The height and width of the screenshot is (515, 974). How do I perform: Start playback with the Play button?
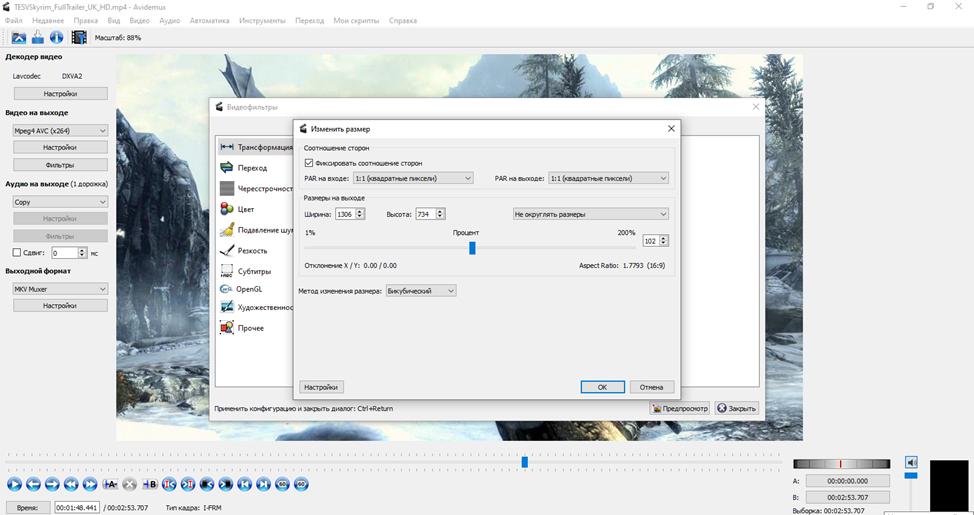[x=14, y=484]
